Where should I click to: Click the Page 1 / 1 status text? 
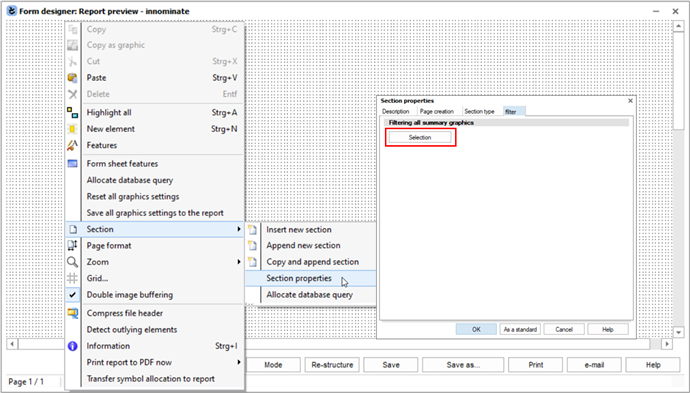(x=26, y=382)
